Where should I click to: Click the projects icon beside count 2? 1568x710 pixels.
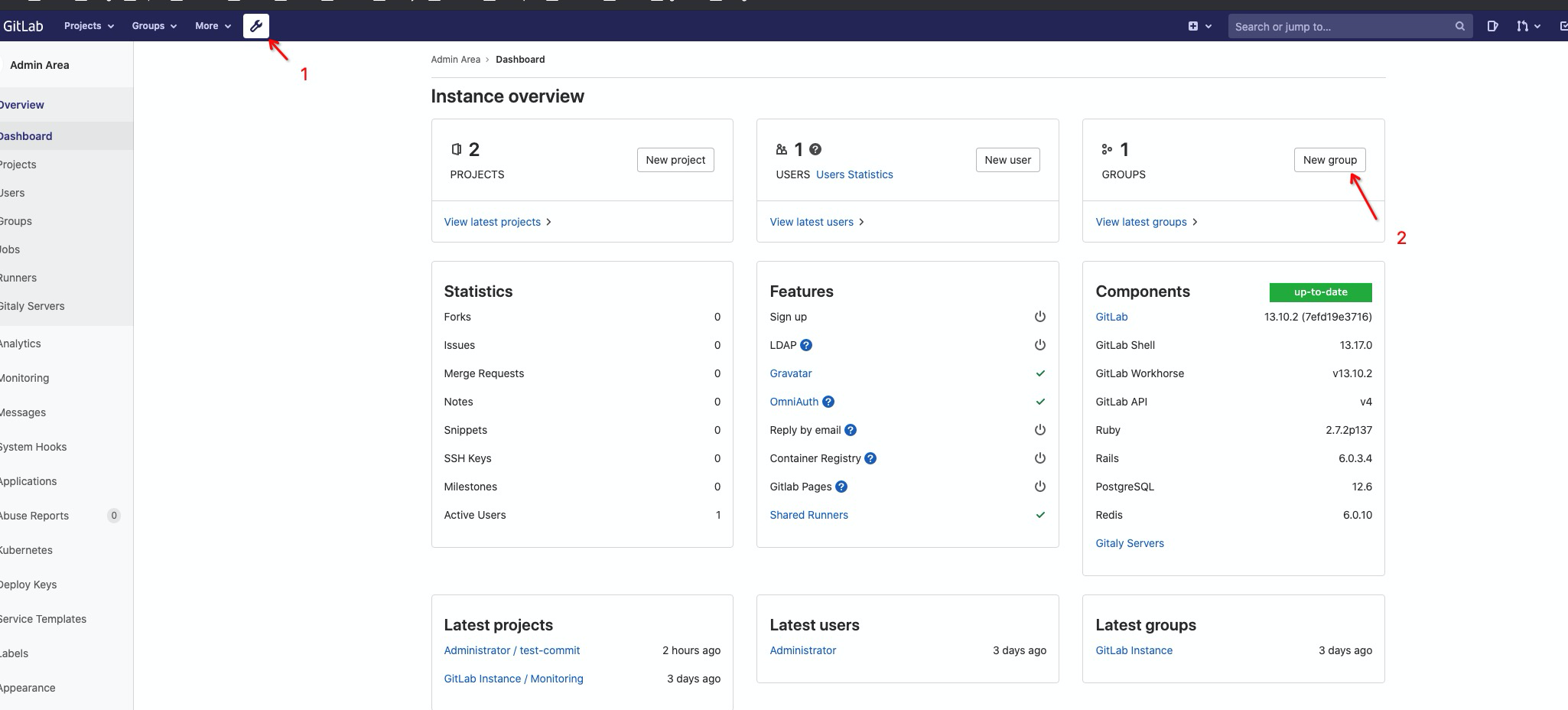coord(457,149)
